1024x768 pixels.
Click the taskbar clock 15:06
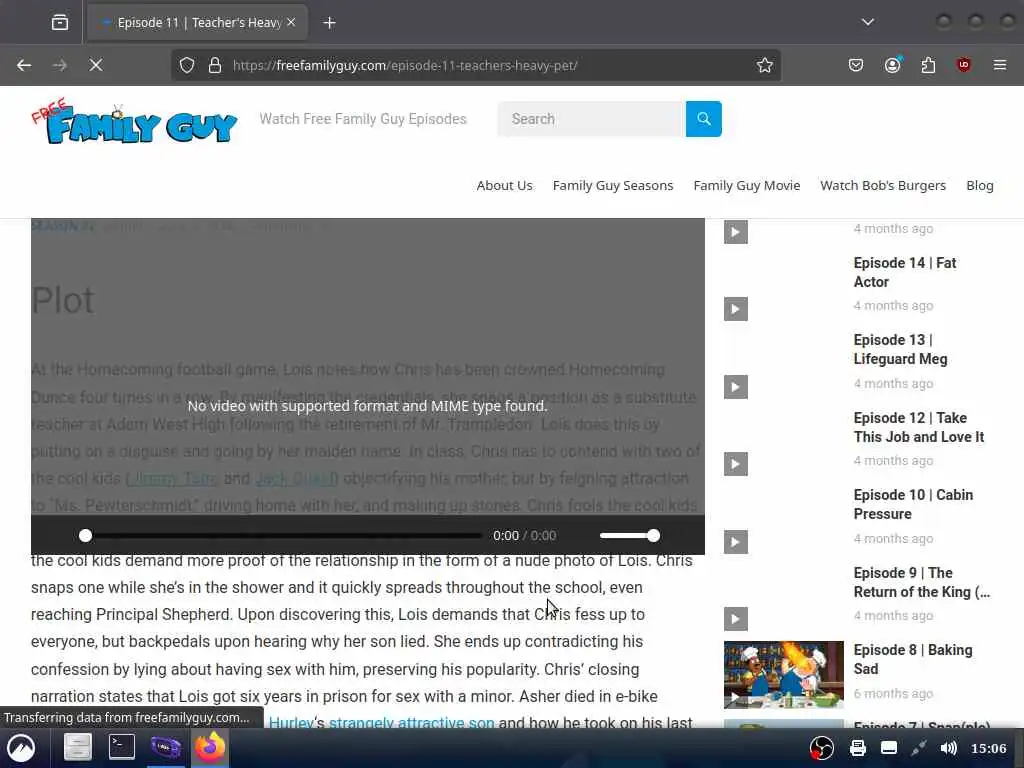tap(988, 748)
